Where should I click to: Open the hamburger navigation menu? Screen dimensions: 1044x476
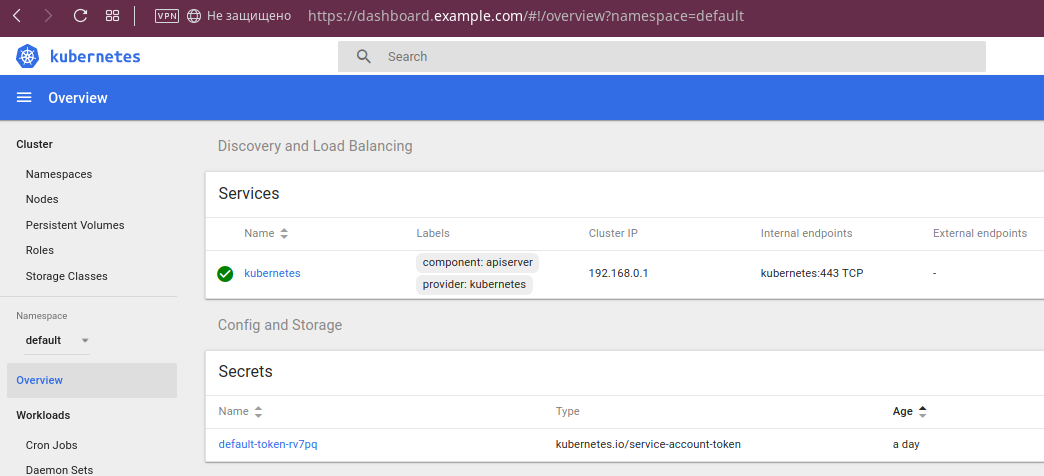(24, 98)
